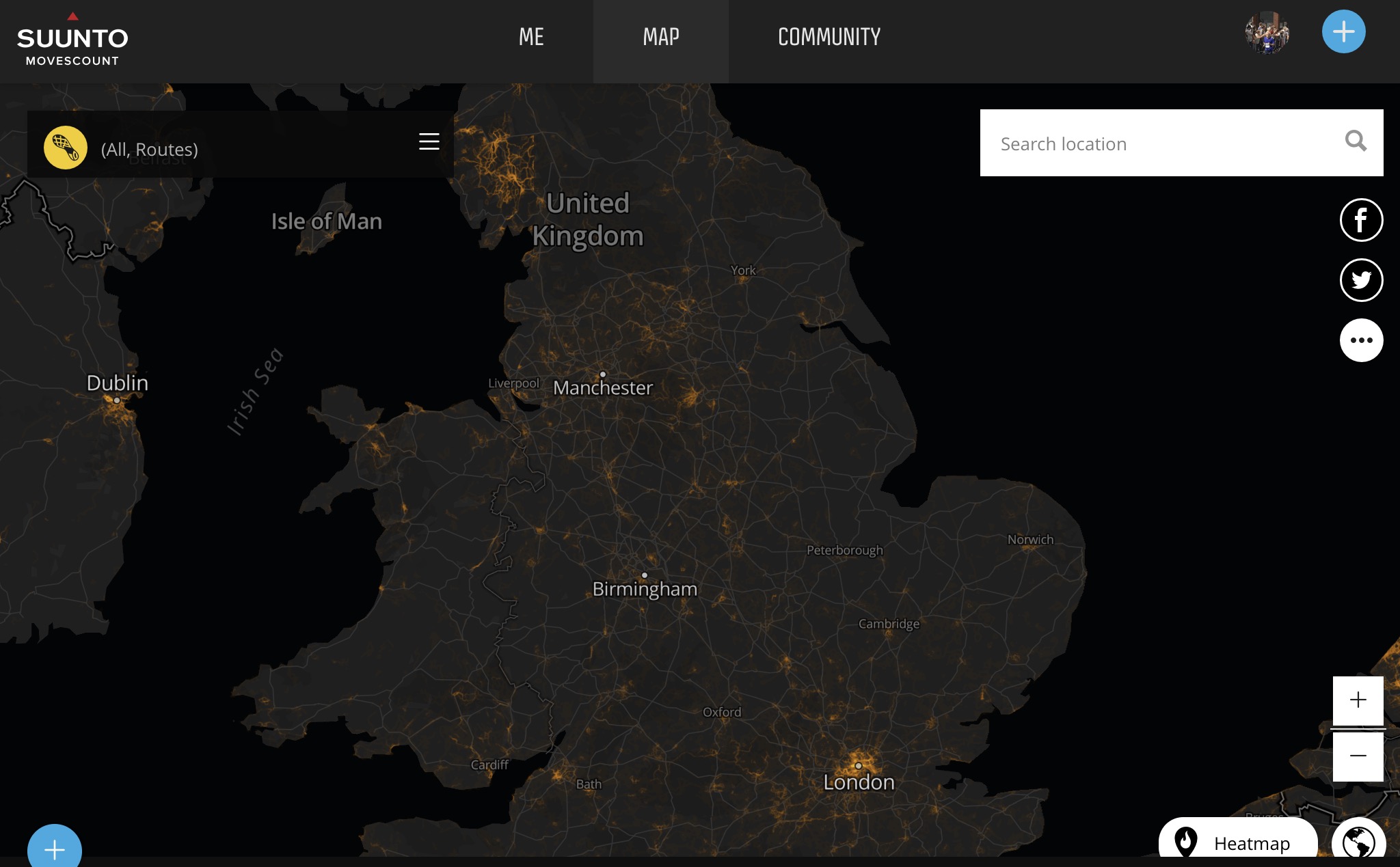
Task: Open the hamburger filter menu
Action: pos(429,141)
